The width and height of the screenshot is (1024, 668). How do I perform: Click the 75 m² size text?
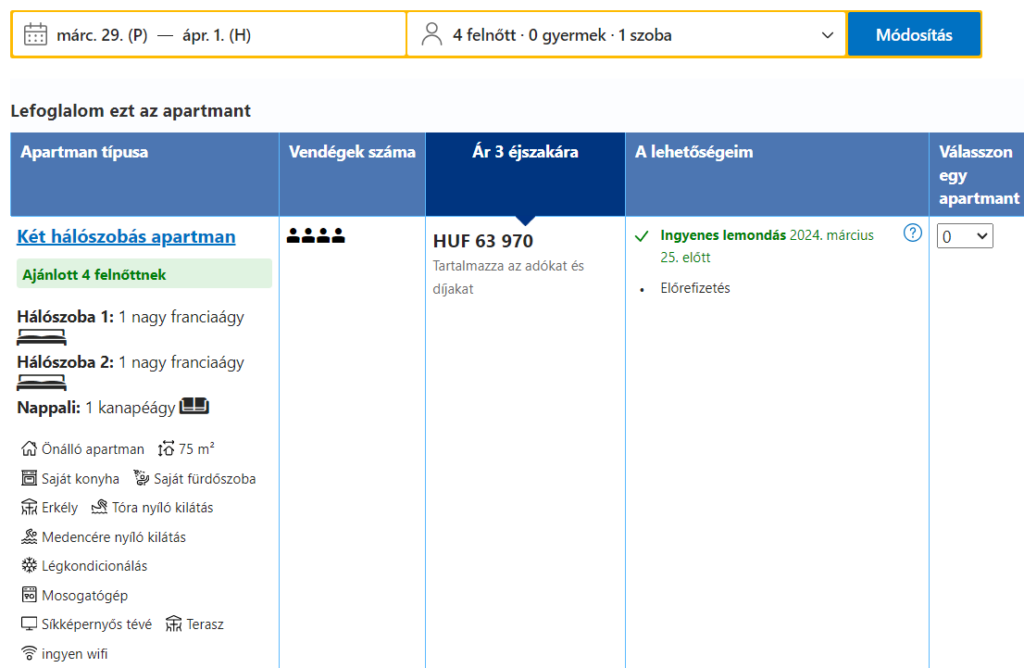(197, 449)
